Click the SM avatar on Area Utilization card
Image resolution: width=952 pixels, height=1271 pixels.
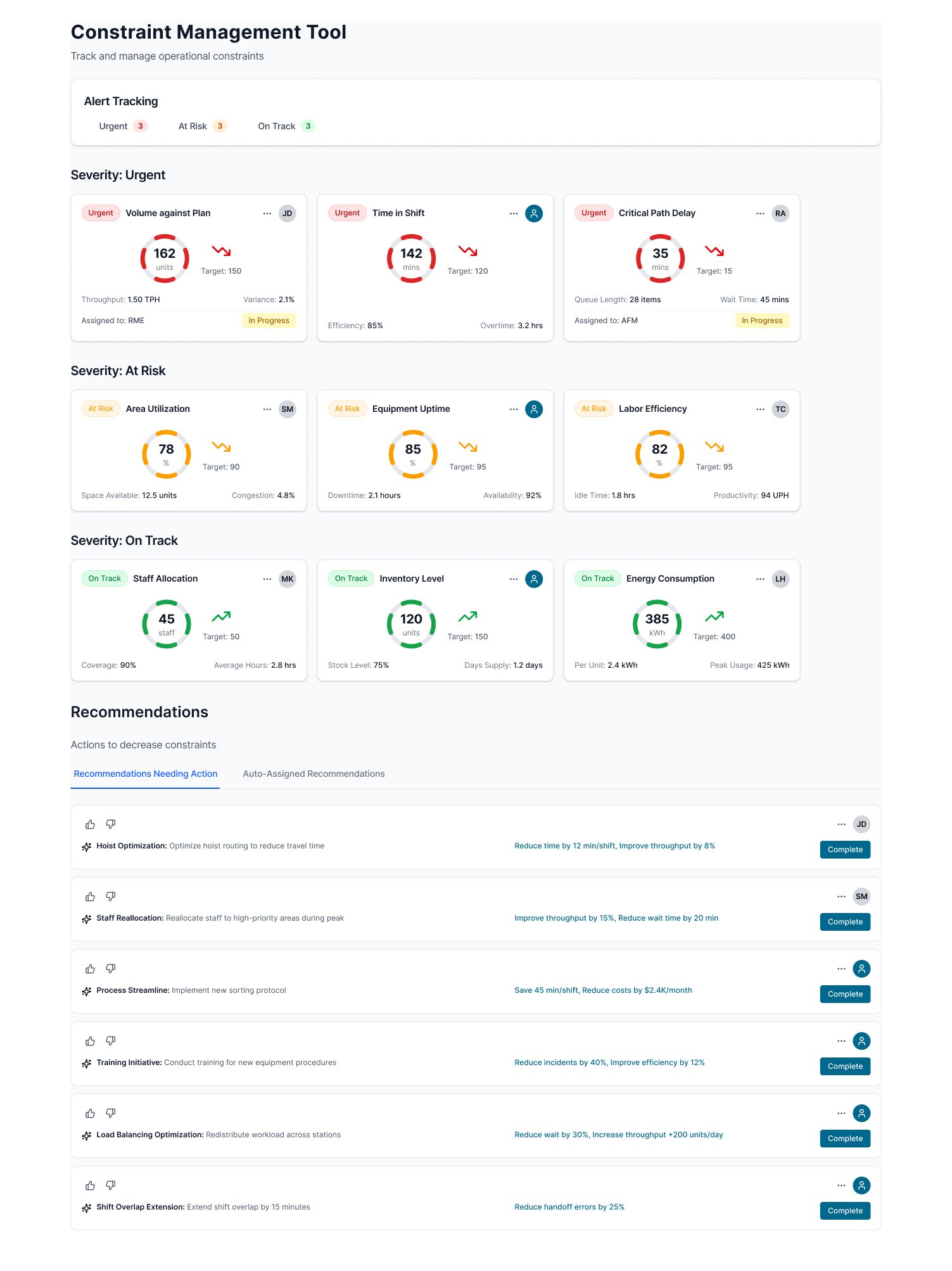point(288,409)
